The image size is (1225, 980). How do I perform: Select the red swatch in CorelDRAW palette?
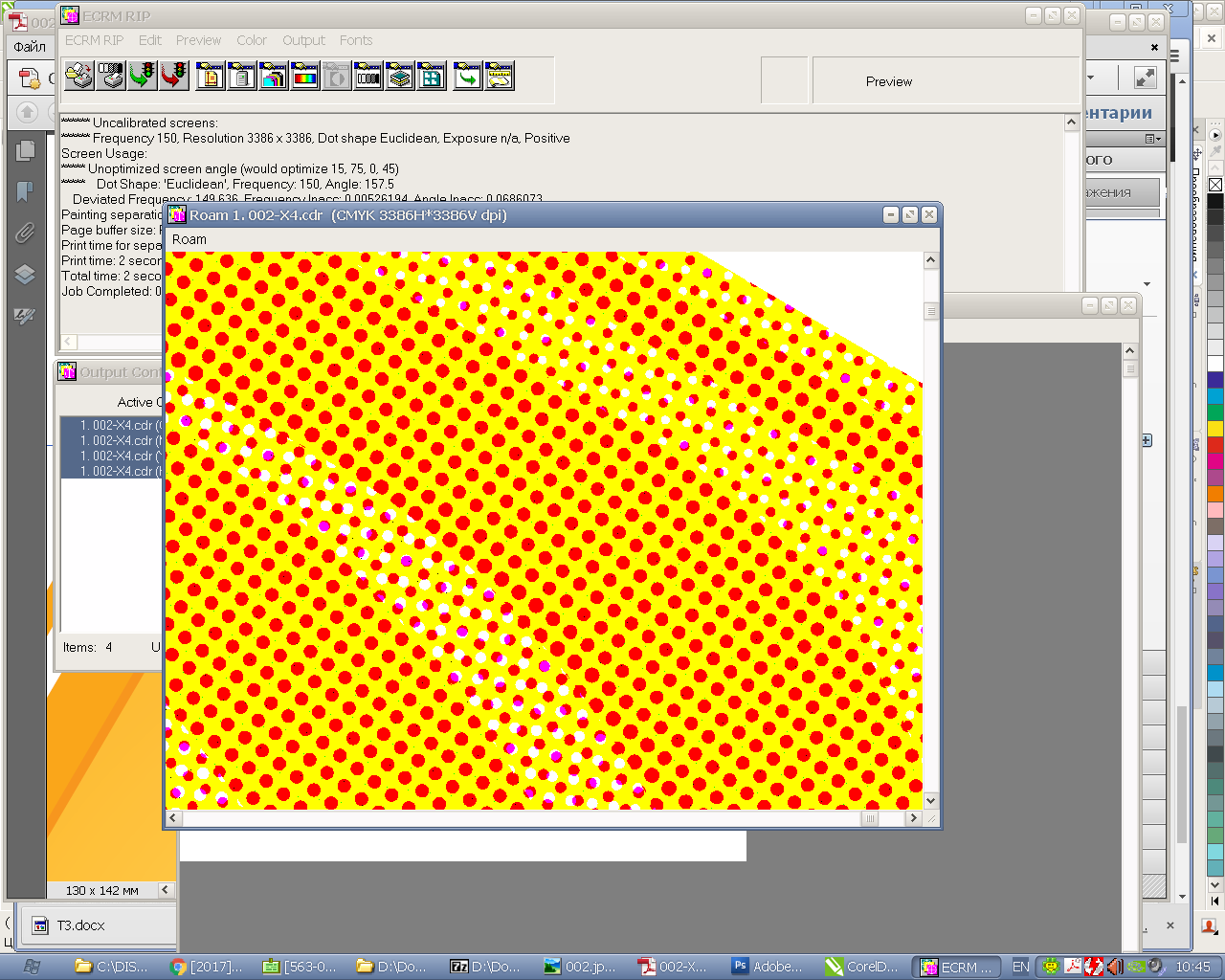[x=1215, y=445]
